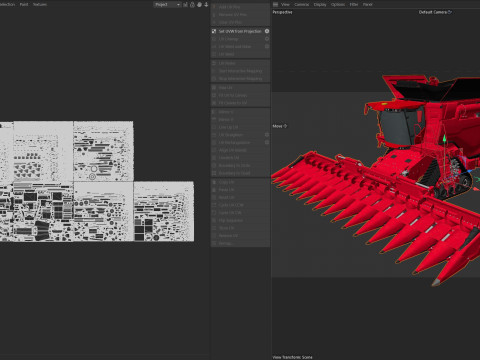
Task: Choose Restore UV command
Action: [x=240, y=236]
